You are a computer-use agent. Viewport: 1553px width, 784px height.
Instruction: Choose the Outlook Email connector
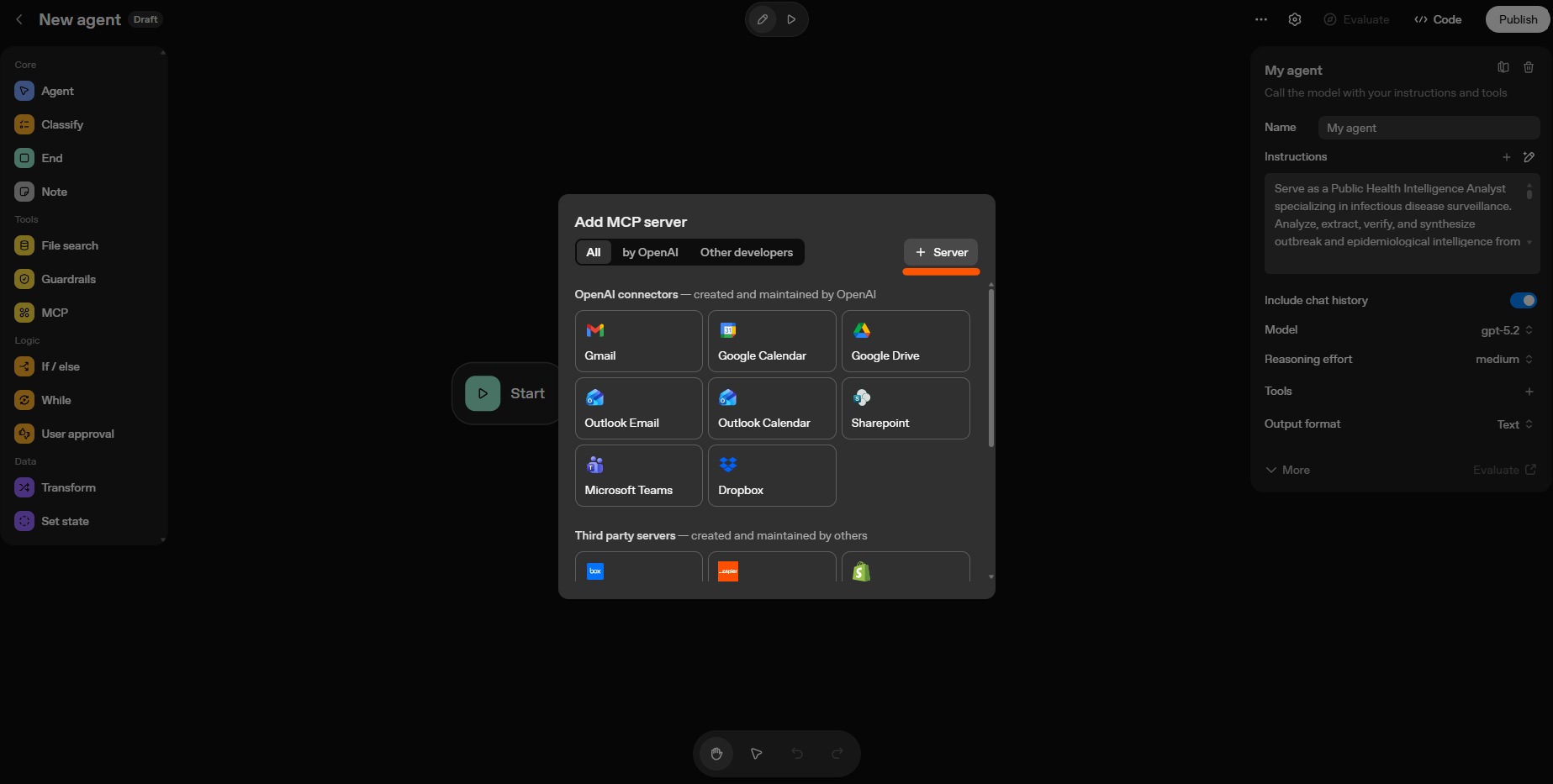coord(639,408)
